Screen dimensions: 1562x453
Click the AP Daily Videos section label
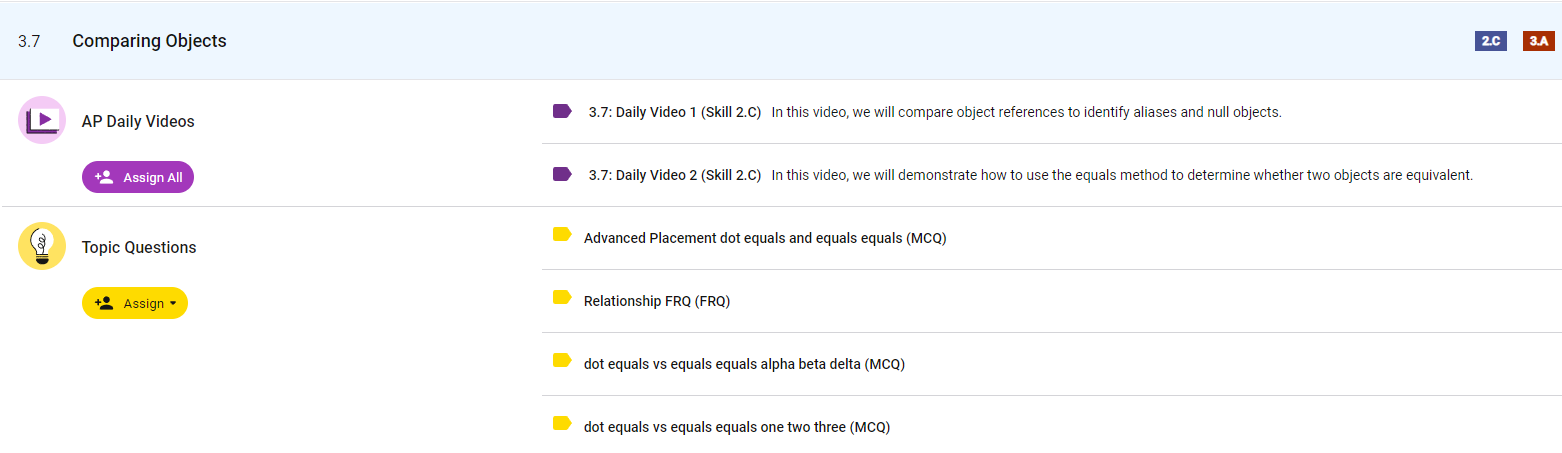tap(138, 122)
